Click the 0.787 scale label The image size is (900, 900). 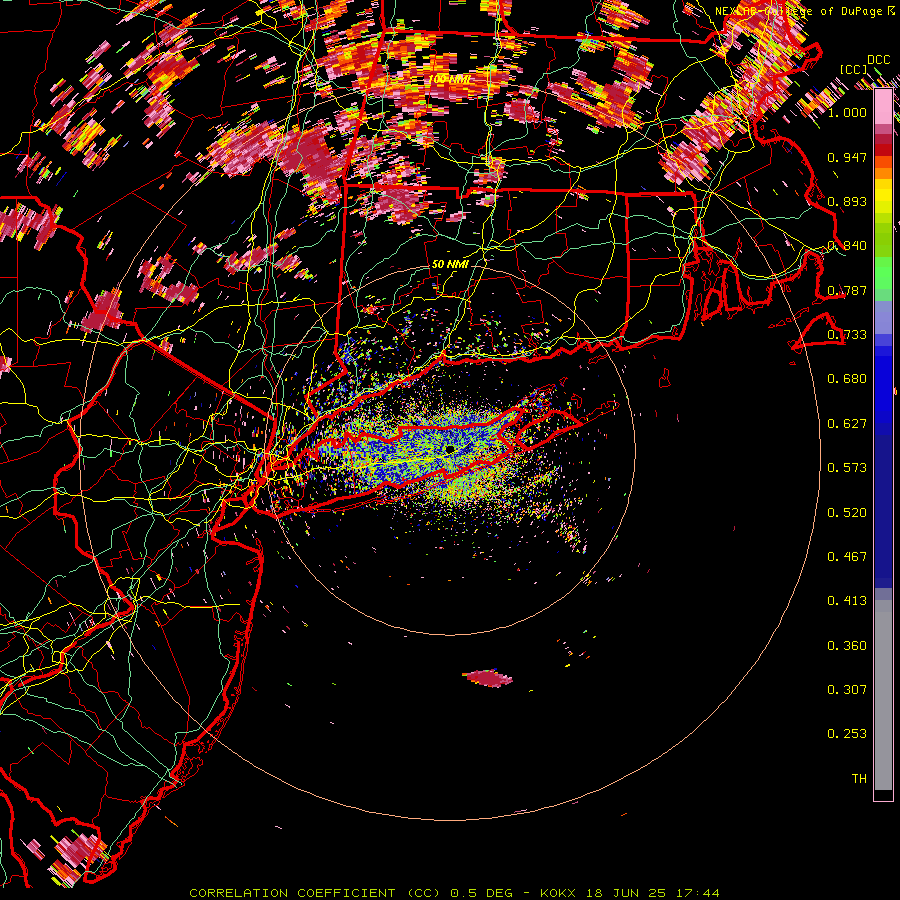[847, 290]
